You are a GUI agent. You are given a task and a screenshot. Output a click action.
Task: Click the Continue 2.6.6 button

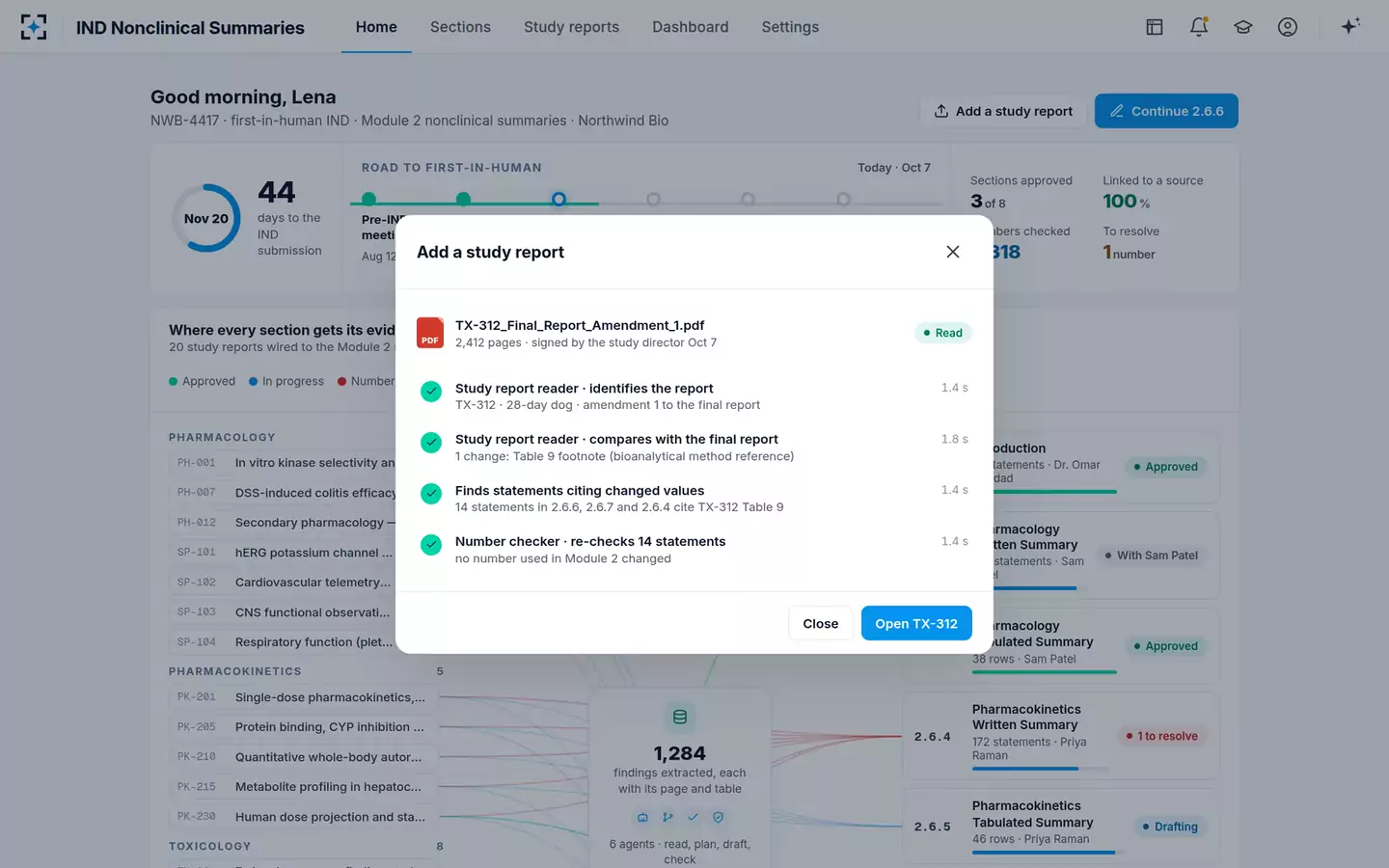(x=1166, y=111)
